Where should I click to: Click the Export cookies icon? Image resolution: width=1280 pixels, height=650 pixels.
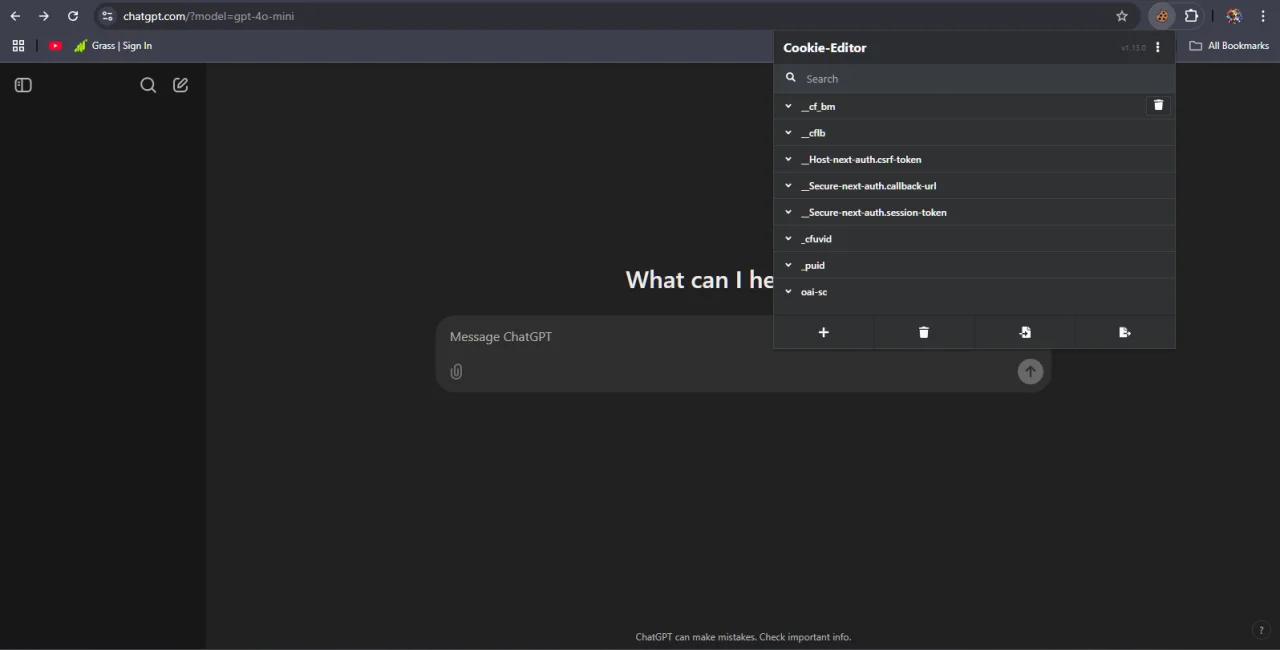click(x=1125, y=332)
